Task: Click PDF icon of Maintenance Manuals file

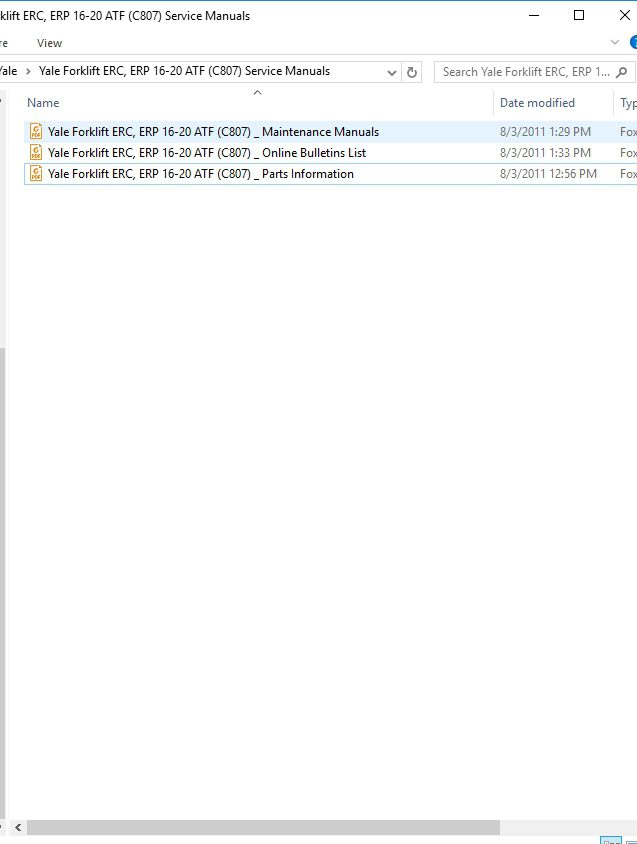Action: point(36,131)
